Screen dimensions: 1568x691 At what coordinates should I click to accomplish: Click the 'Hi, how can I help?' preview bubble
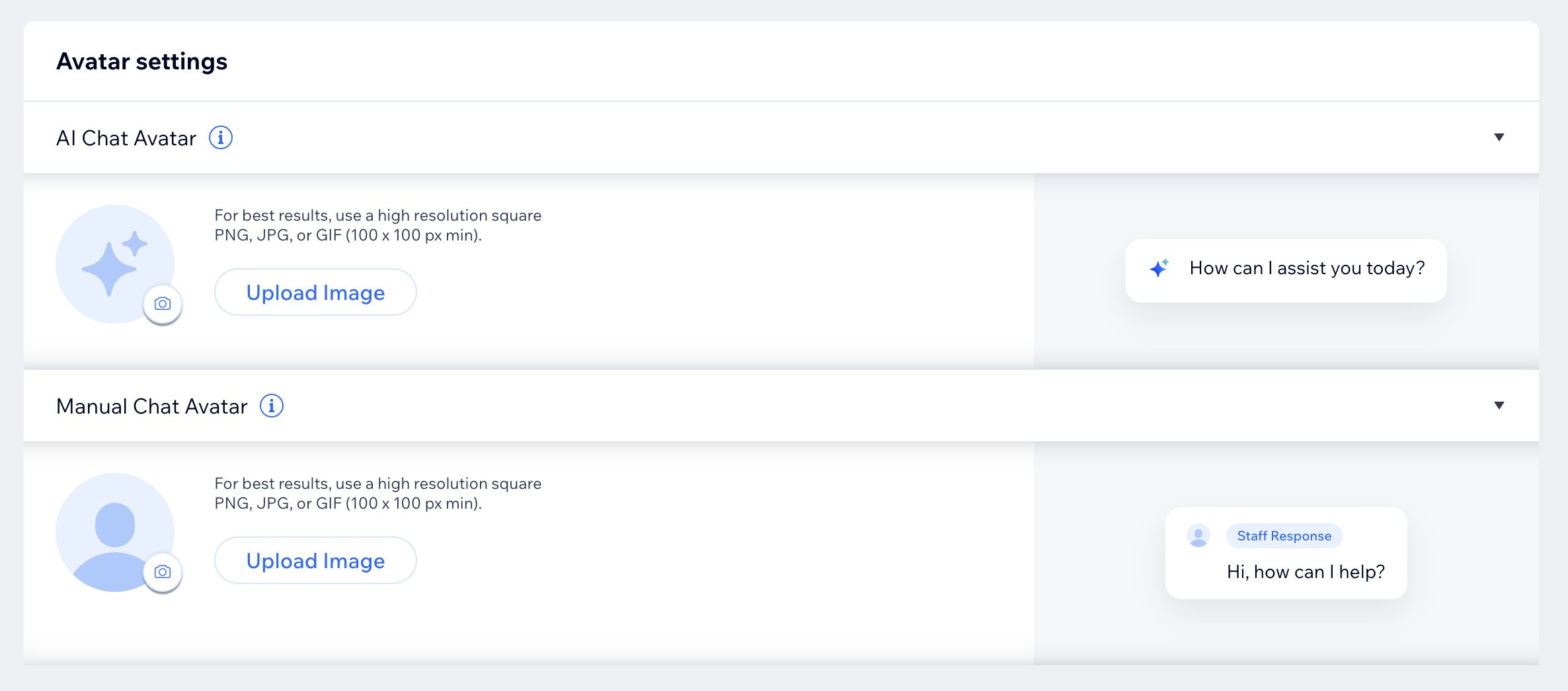coord(1306,571)
